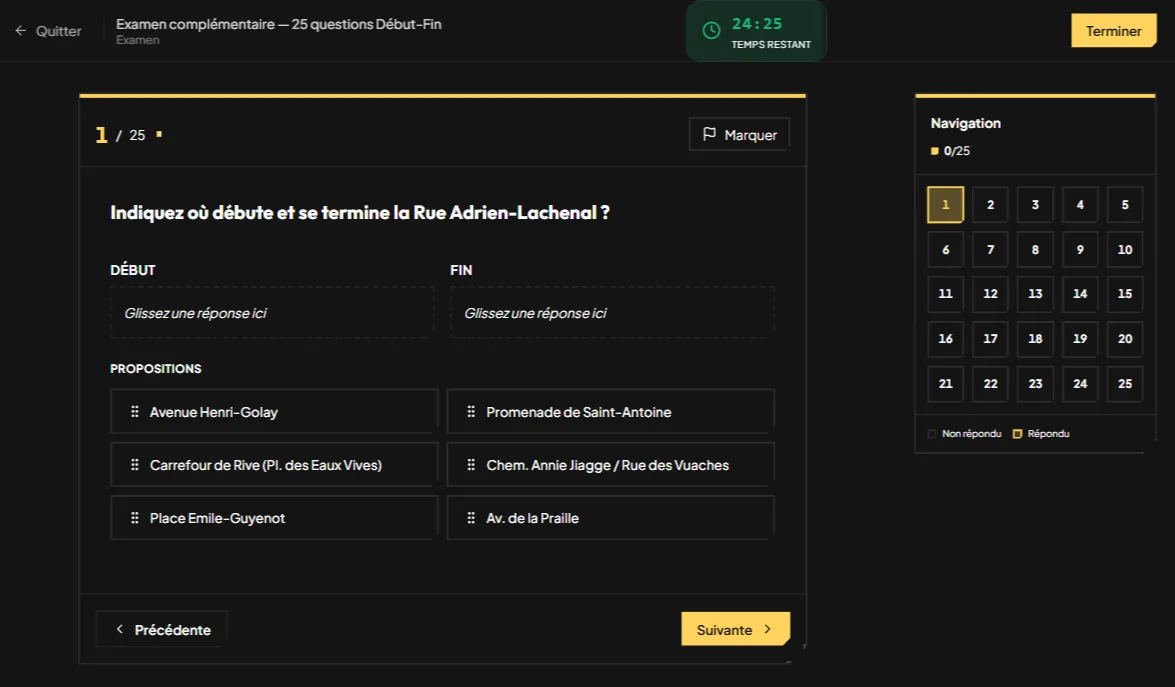1175x687 pixels.
Task: Click the Quitter link
Action: pyautogui.click(x=58, y=31)
